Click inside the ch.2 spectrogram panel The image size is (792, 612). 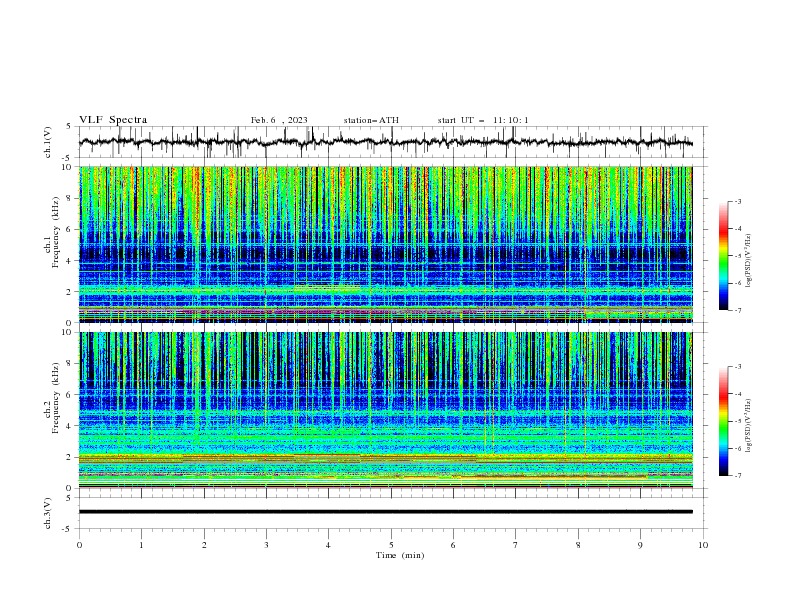click(x=385, y=410)
